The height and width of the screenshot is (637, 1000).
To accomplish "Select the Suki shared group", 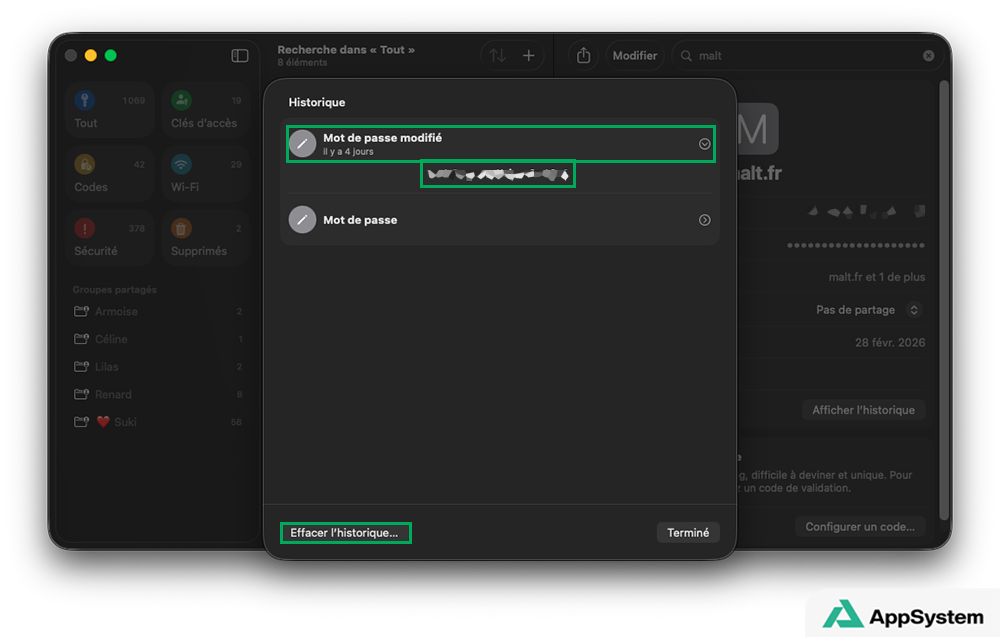I will point(124,422).
